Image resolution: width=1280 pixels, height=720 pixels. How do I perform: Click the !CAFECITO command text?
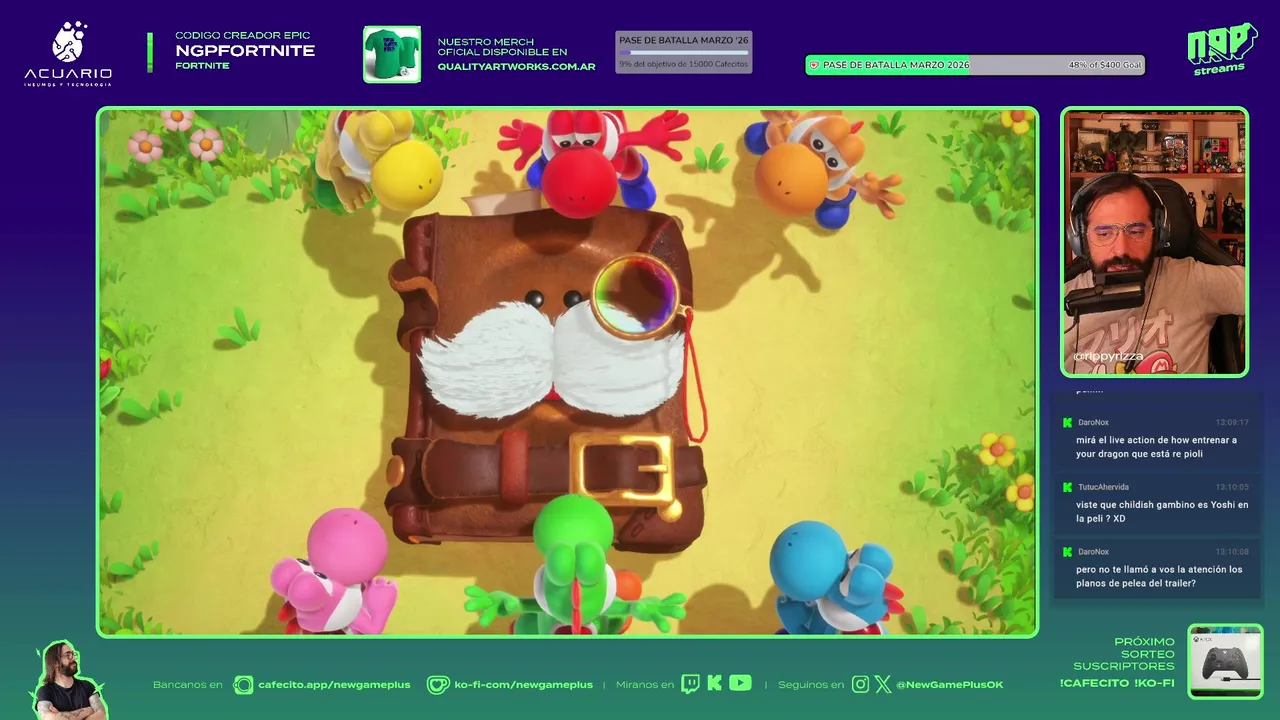point(1092,684)
